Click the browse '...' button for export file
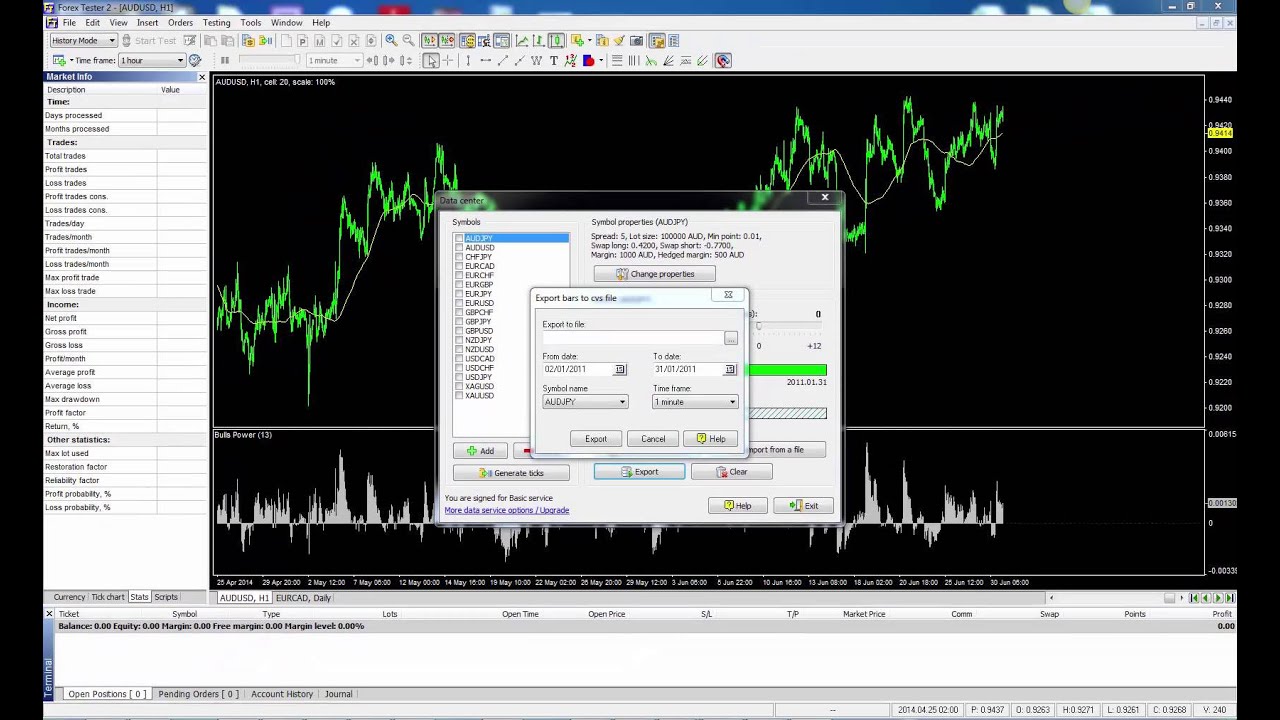The height and width of the screenshot is (720, 1280). [x=731, y=338]
